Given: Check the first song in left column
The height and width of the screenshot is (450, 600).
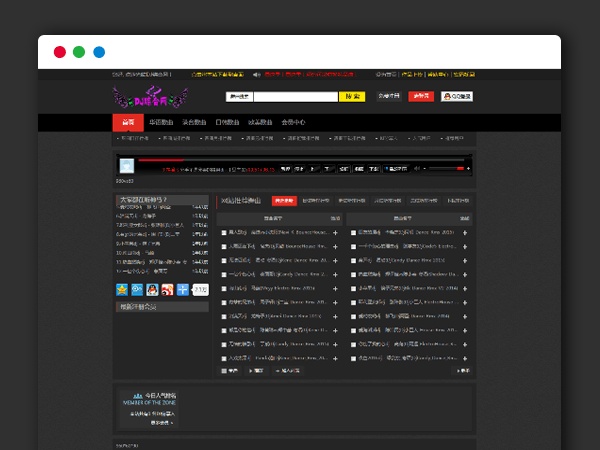Looking at the screenshot, I should coord(224,233).
